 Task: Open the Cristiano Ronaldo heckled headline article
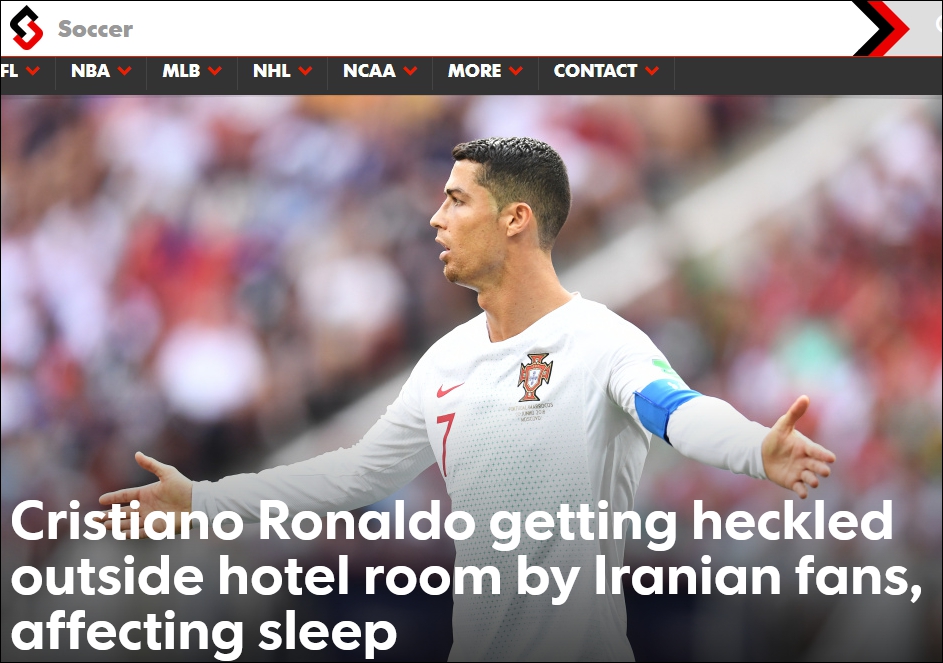click(466, 576)
